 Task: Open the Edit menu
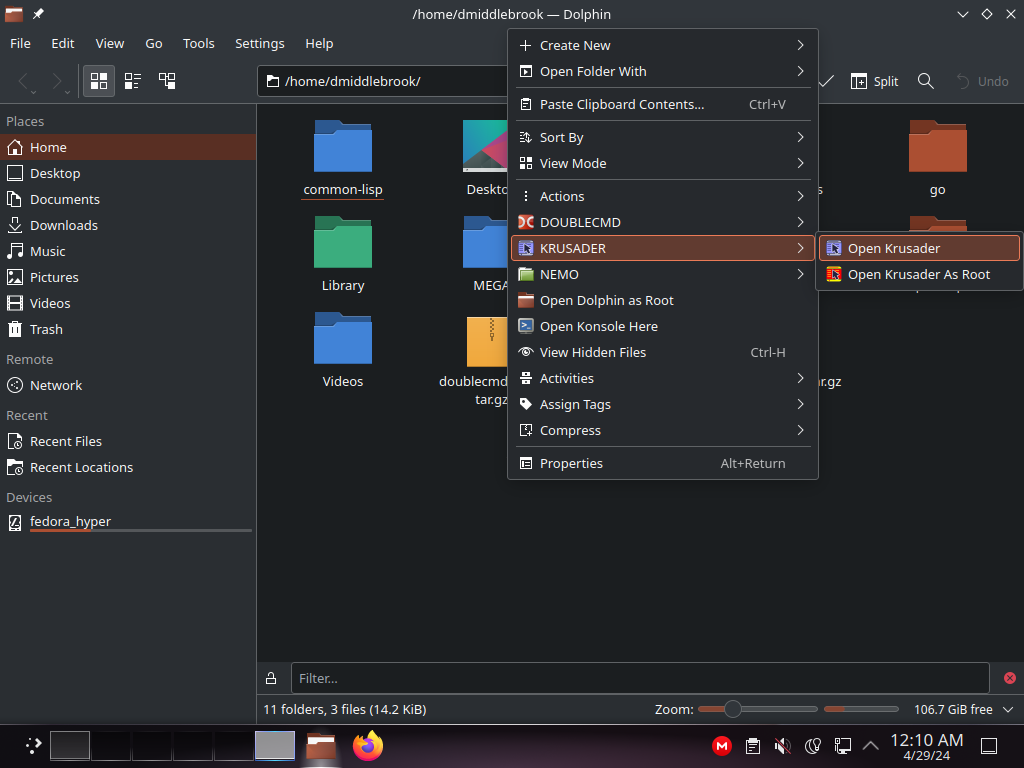click(63, 43)
